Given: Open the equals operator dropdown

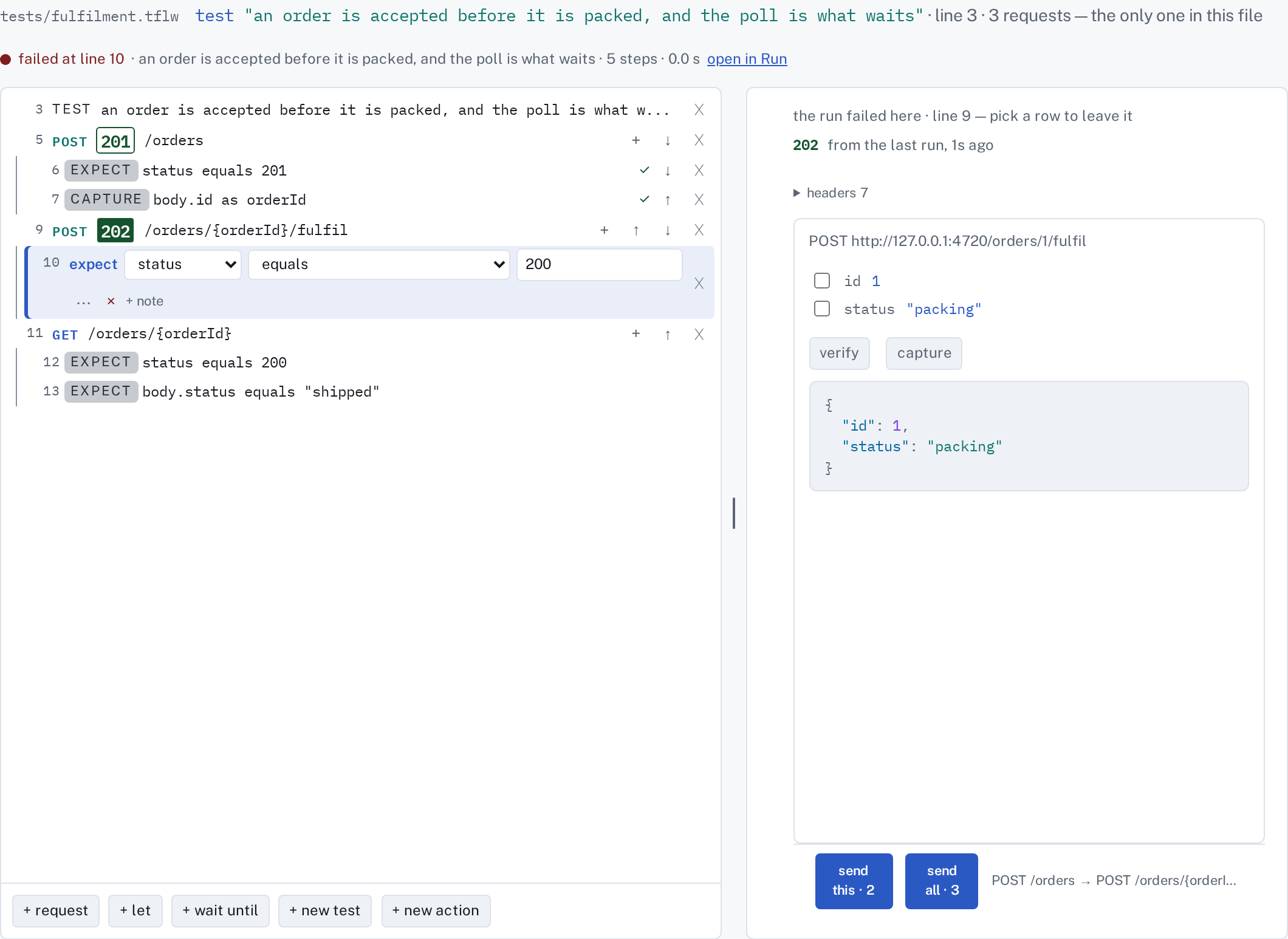Looking at the screenshot, I should click(x=379, y=265).
